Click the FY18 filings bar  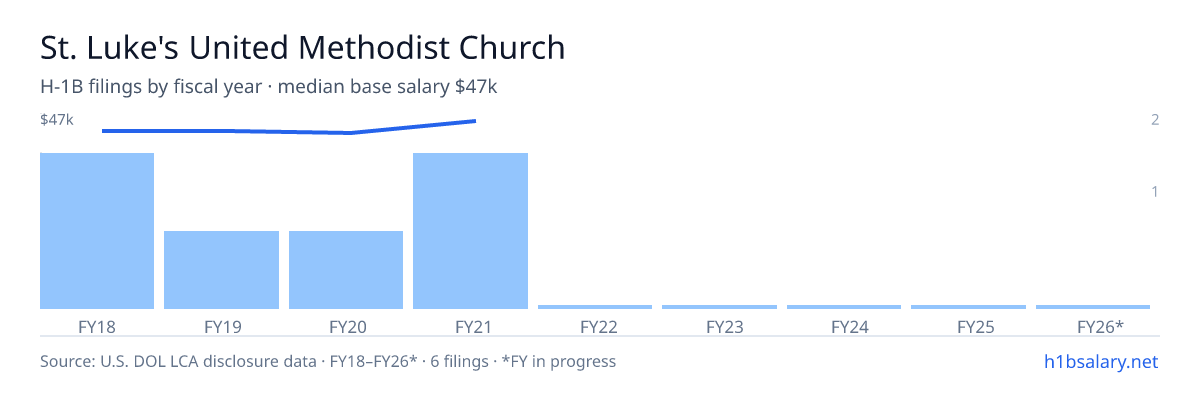point(97,231)
